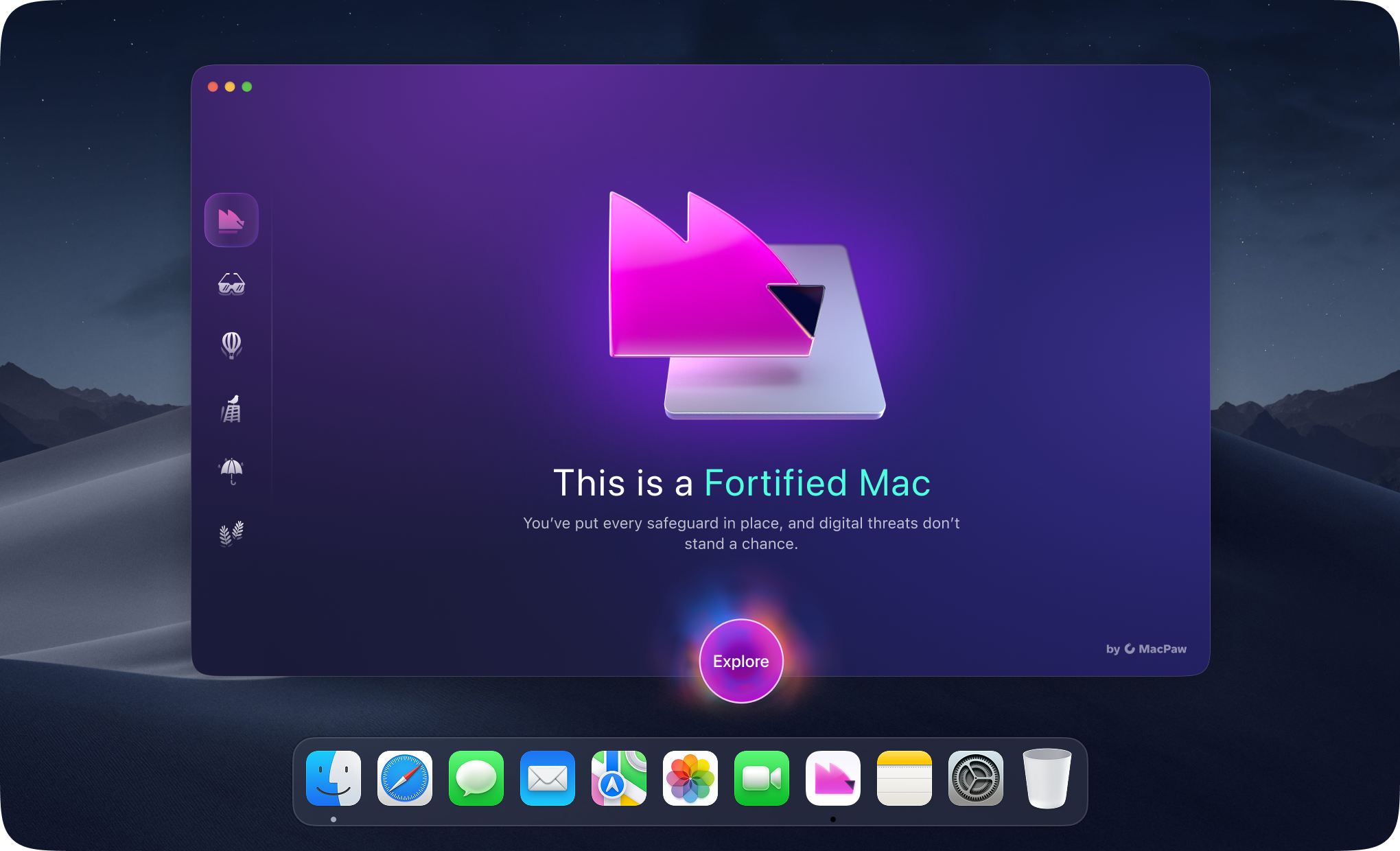Open the hot air balloon sidebar section
This screenshot has width=1400, height=851.
(231, 345)
